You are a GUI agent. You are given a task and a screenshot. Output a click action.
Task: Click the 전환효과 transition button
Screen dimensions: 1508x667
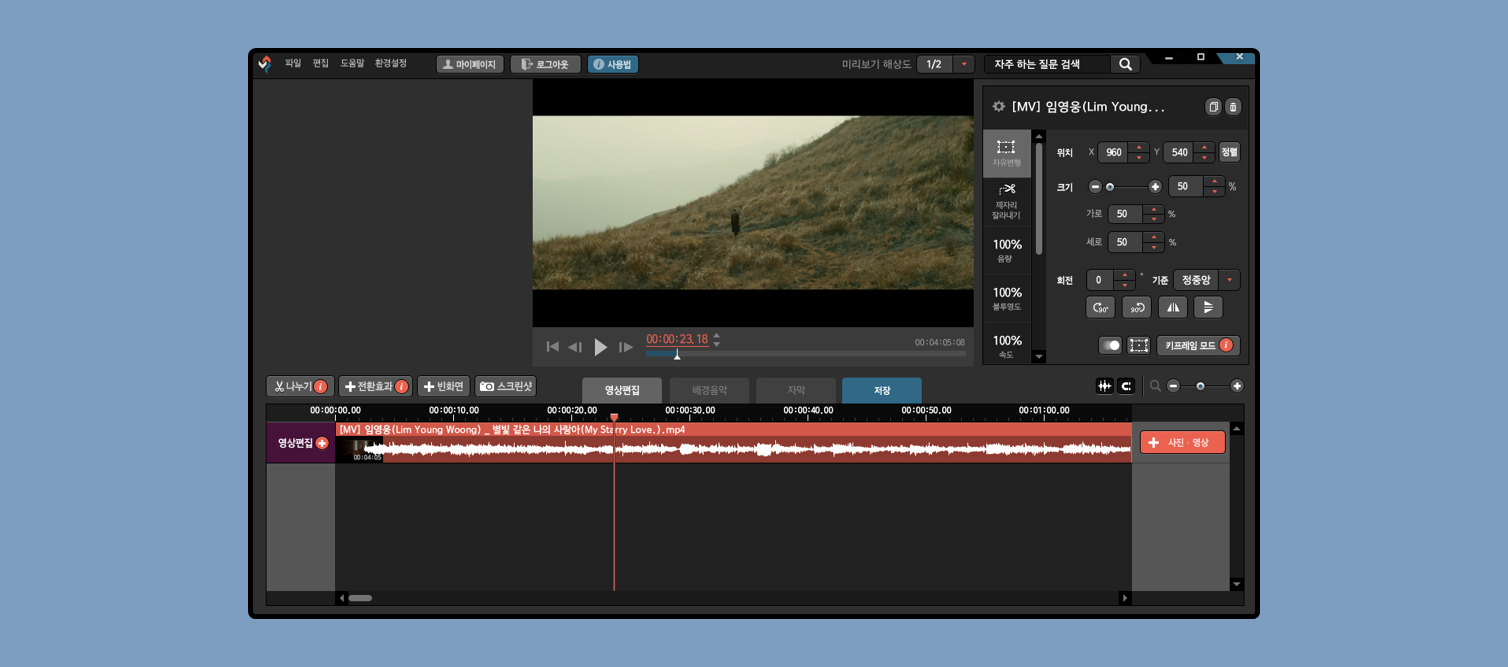(375, 386)
